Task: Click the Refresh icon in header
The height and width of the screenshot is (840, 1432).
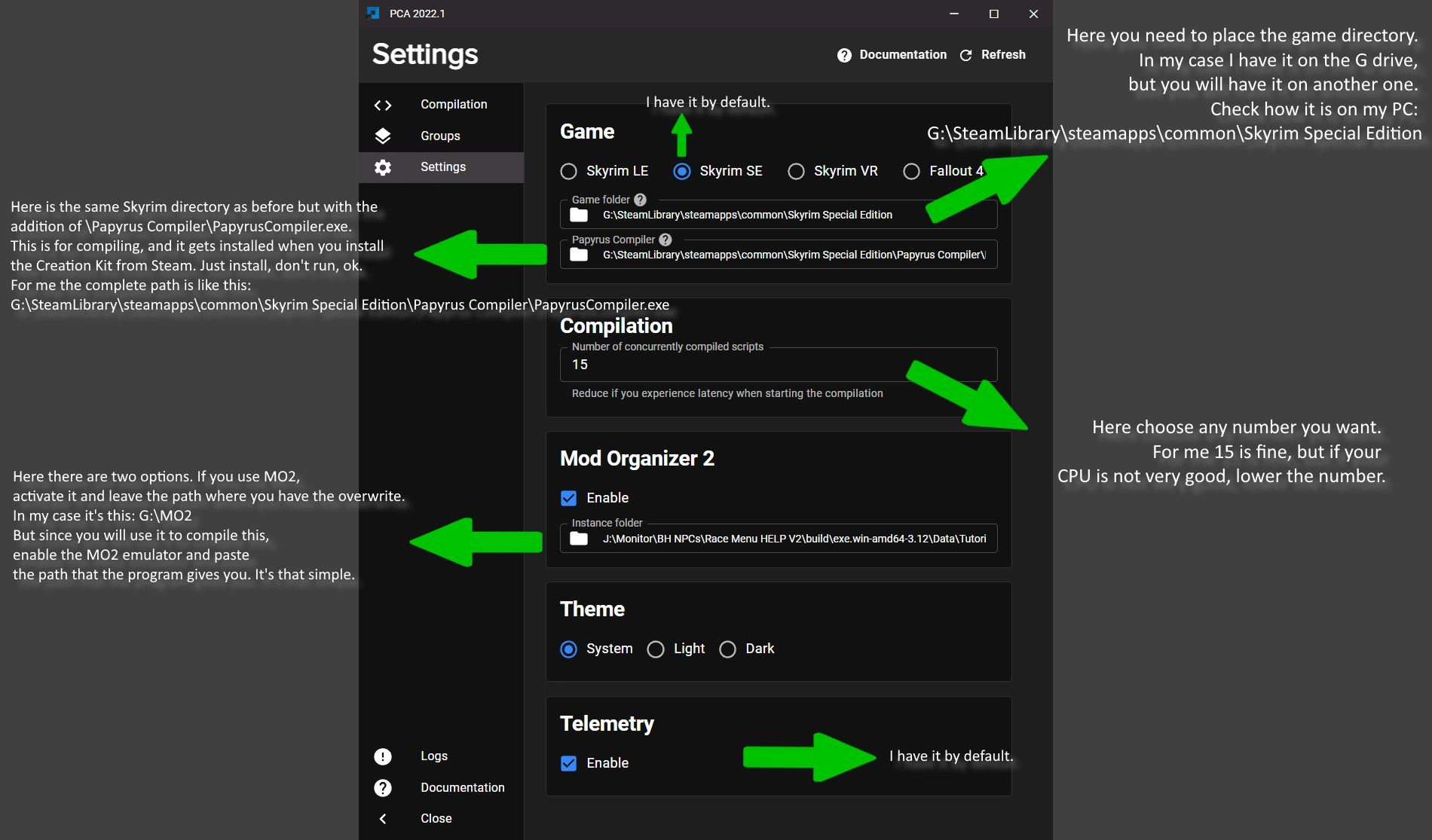Action: 965,55
